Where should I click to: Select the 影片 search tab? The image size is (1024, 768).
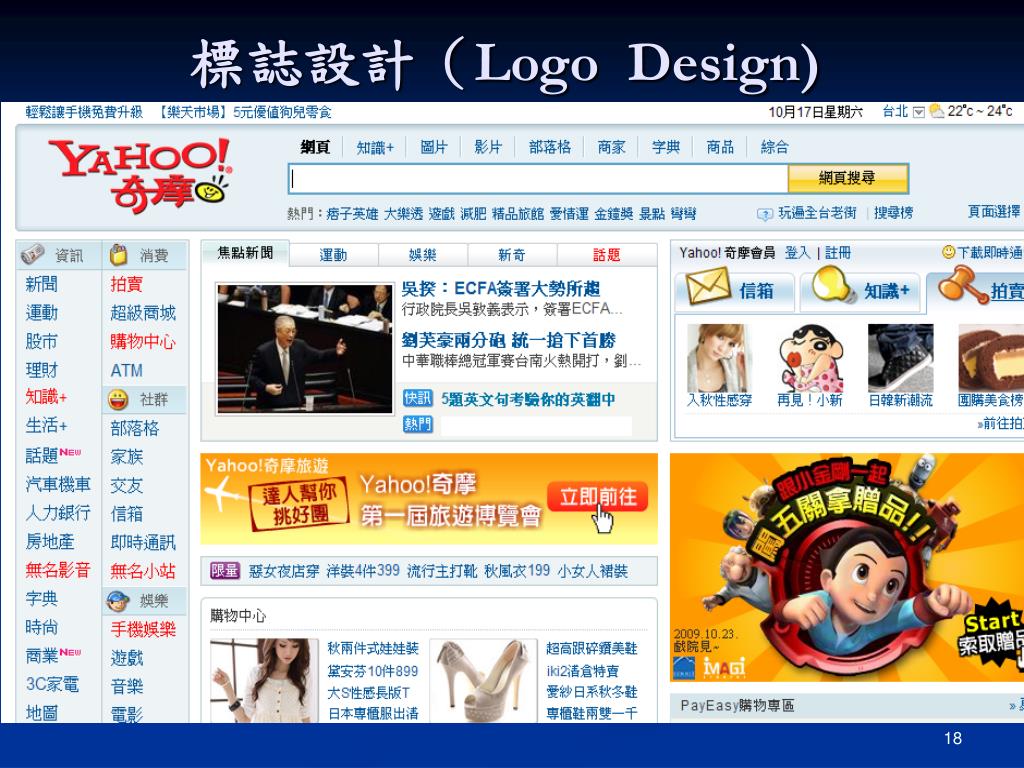coord(488,147)
